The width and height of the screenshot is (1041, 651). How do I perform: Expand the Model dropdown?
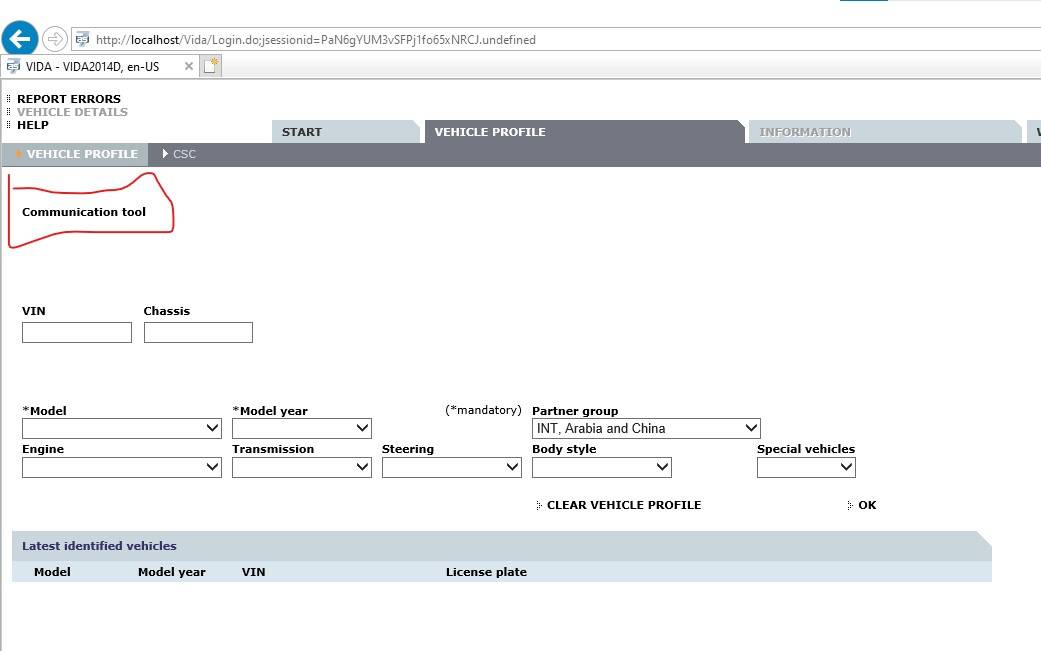122,428
